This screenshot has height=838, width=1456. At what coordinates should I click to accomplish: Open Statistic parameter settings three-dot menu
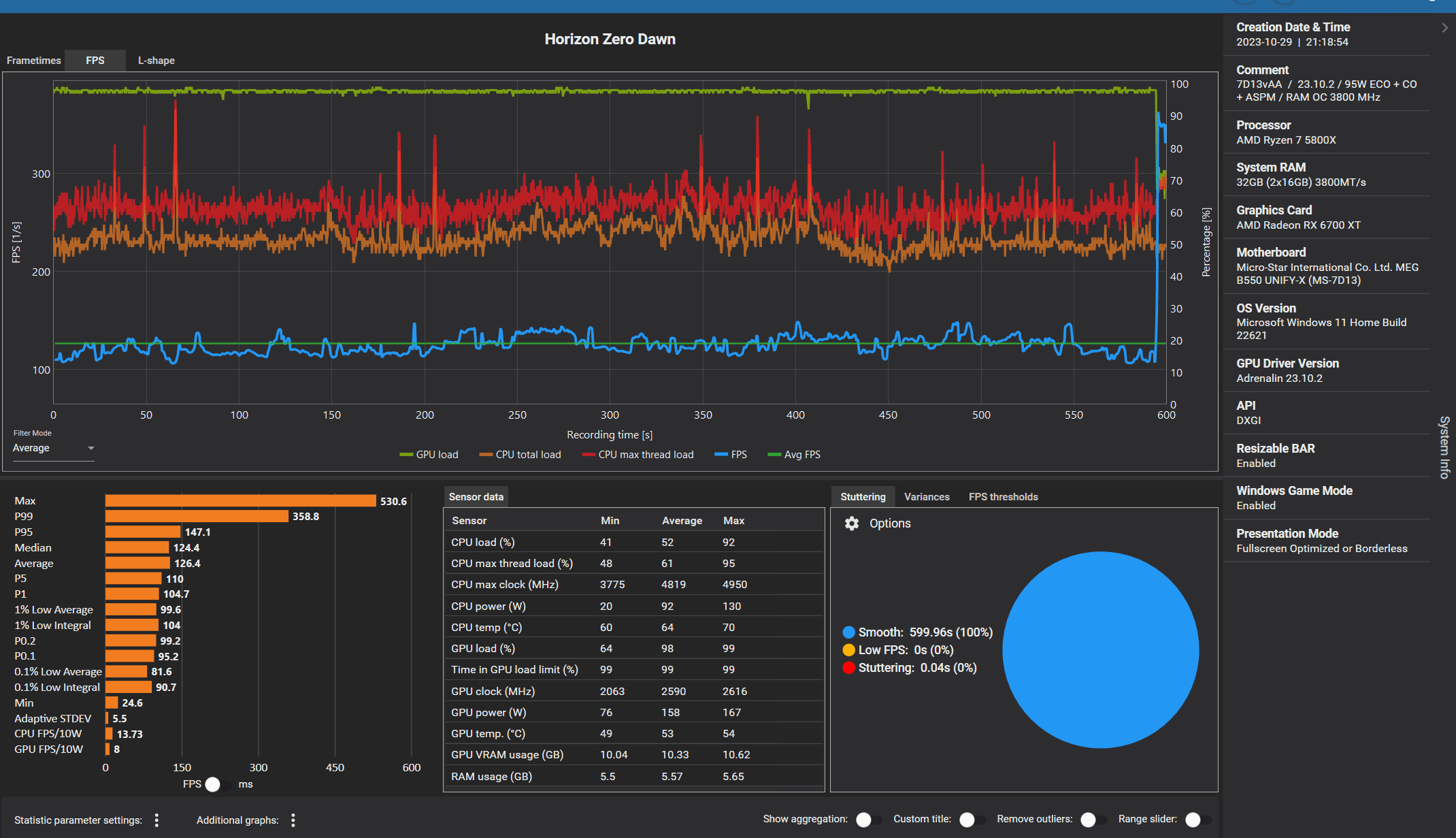coord(156,820)
